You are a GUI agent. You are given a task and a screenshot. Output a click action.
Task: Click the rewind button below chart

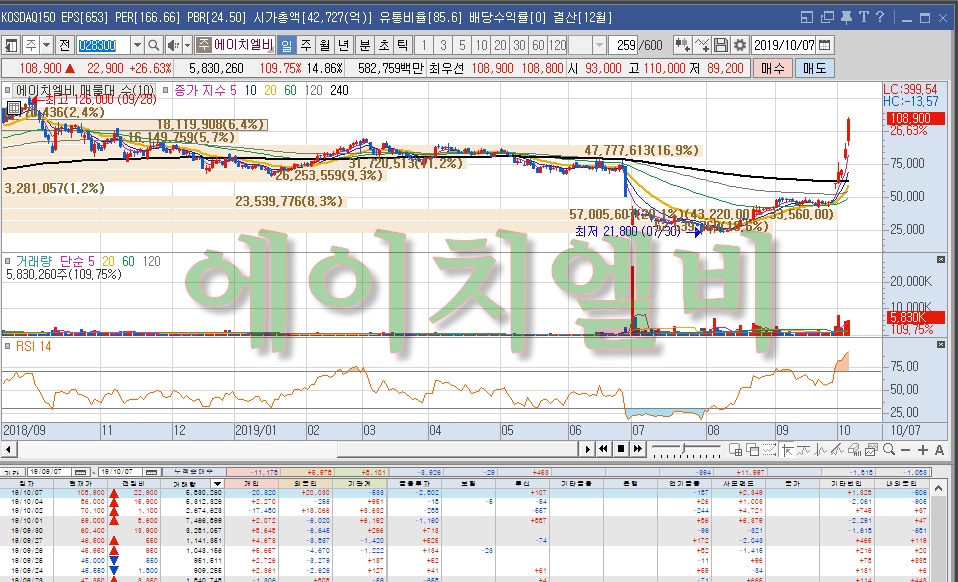click(x=604, y=449)
